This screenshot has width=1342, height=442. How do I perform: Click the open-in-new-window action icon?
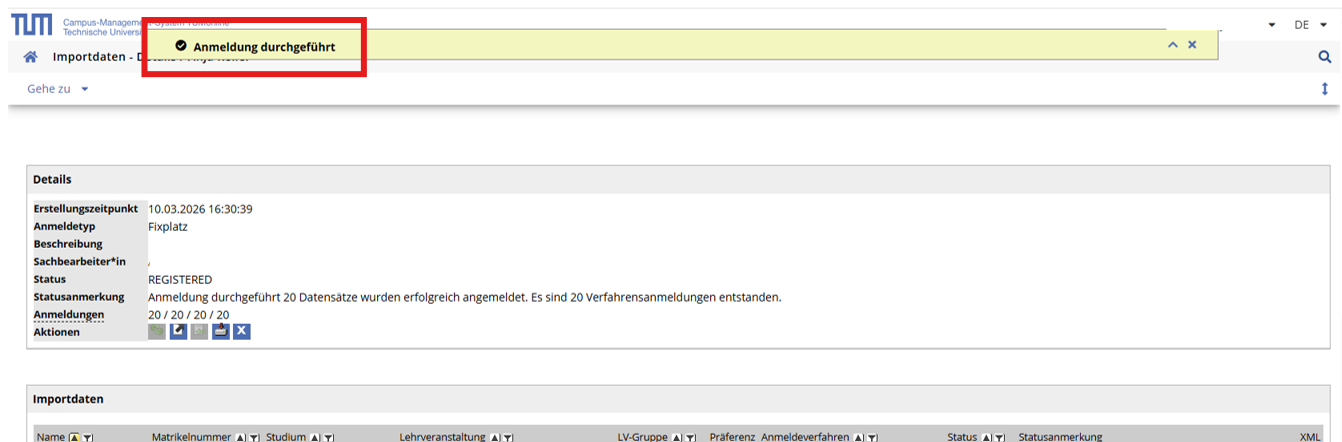point(178,331)
